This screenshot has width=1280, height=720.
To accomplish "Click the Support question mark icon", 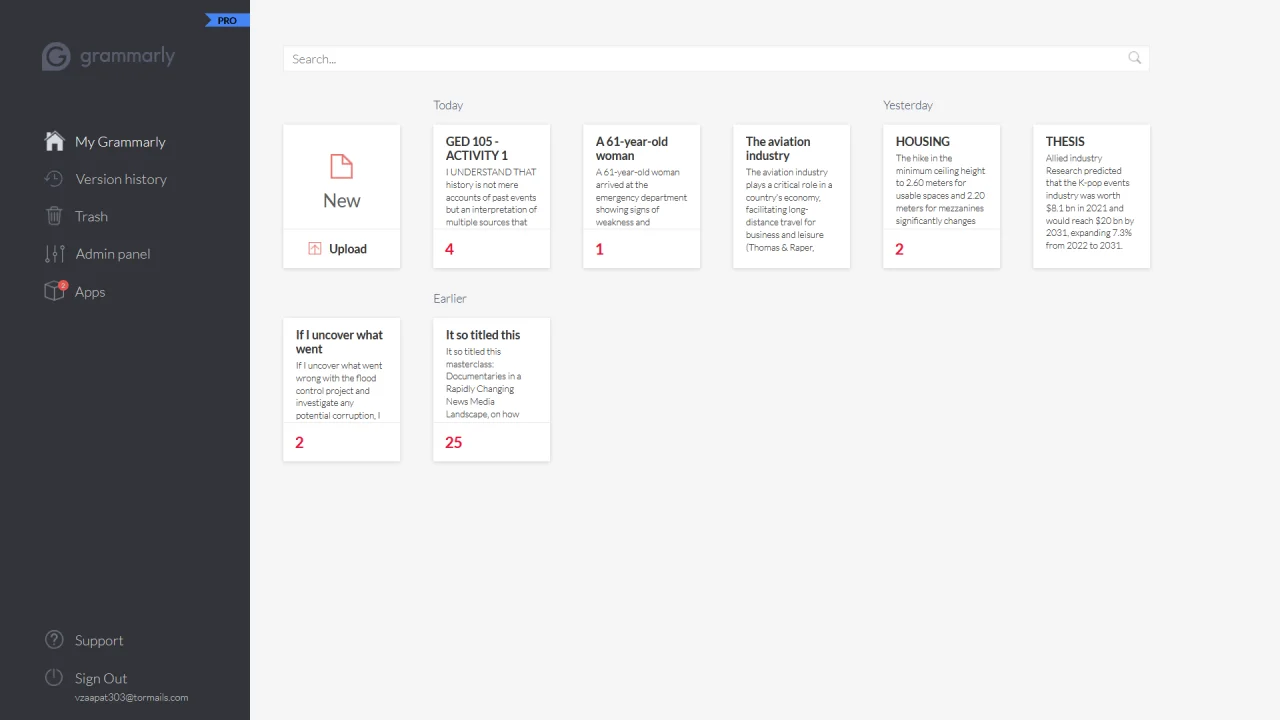I will coord(54,640).
